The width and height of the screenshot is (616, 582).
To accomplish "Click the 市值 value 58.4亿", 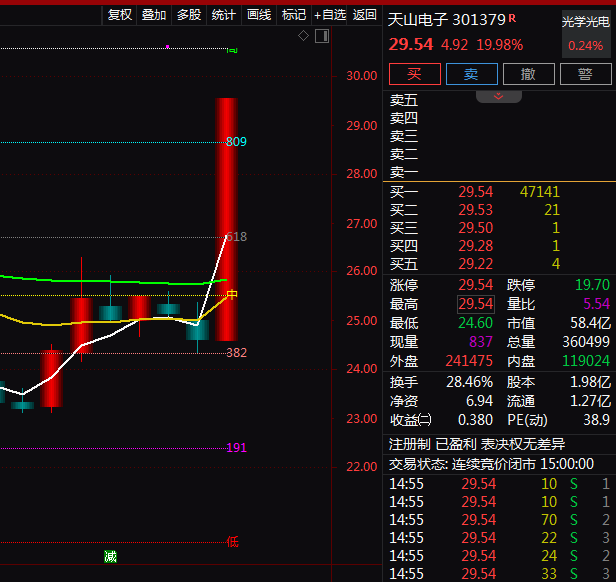I will point(590,323).
